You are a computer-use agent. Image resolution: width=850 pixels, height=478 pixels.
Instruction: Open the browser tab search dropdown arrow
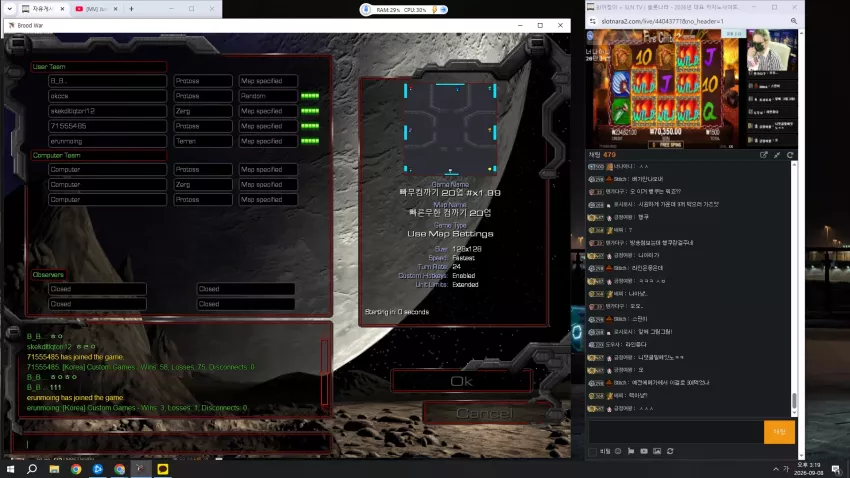pos(9,9)
